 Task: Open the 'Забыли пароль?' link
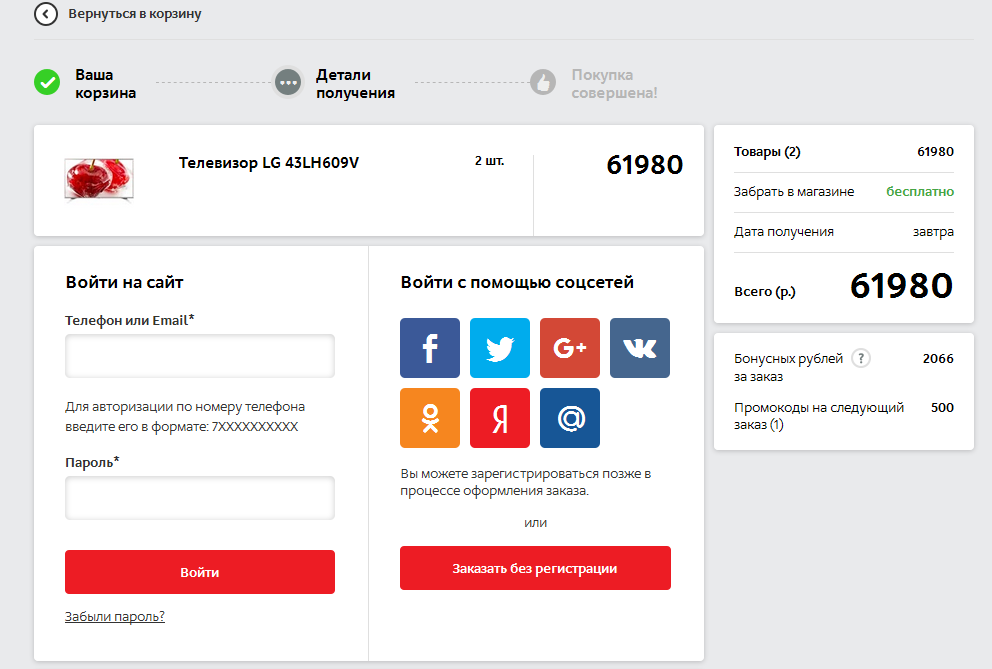pos(115,616)
